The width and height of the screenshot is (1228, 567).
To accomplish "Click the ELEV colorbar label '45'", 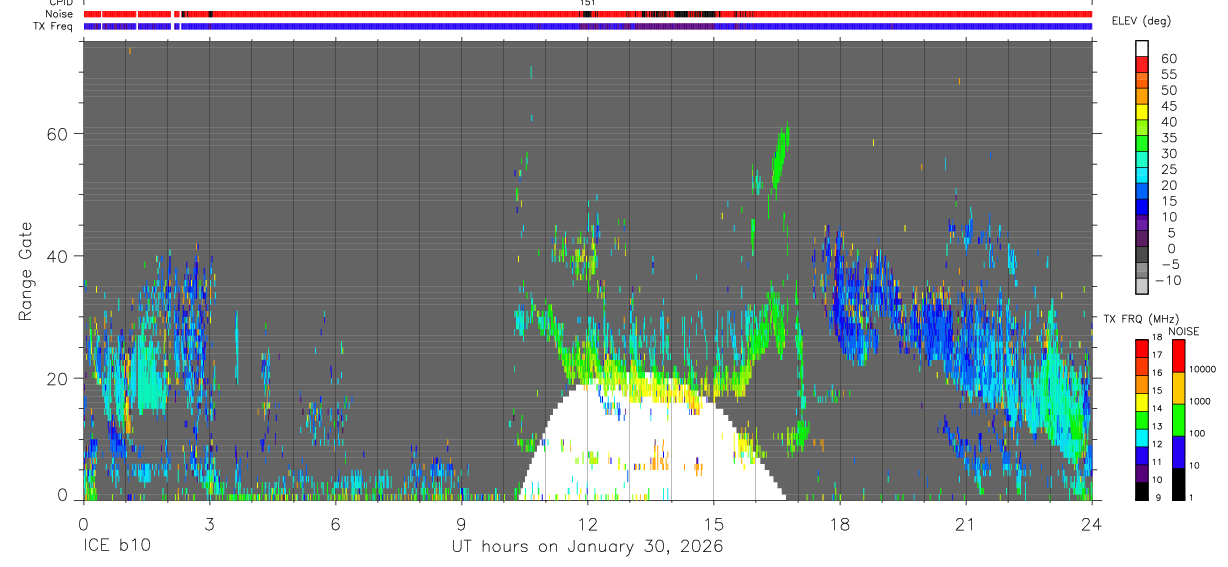I will click(x=1169, y=105).
